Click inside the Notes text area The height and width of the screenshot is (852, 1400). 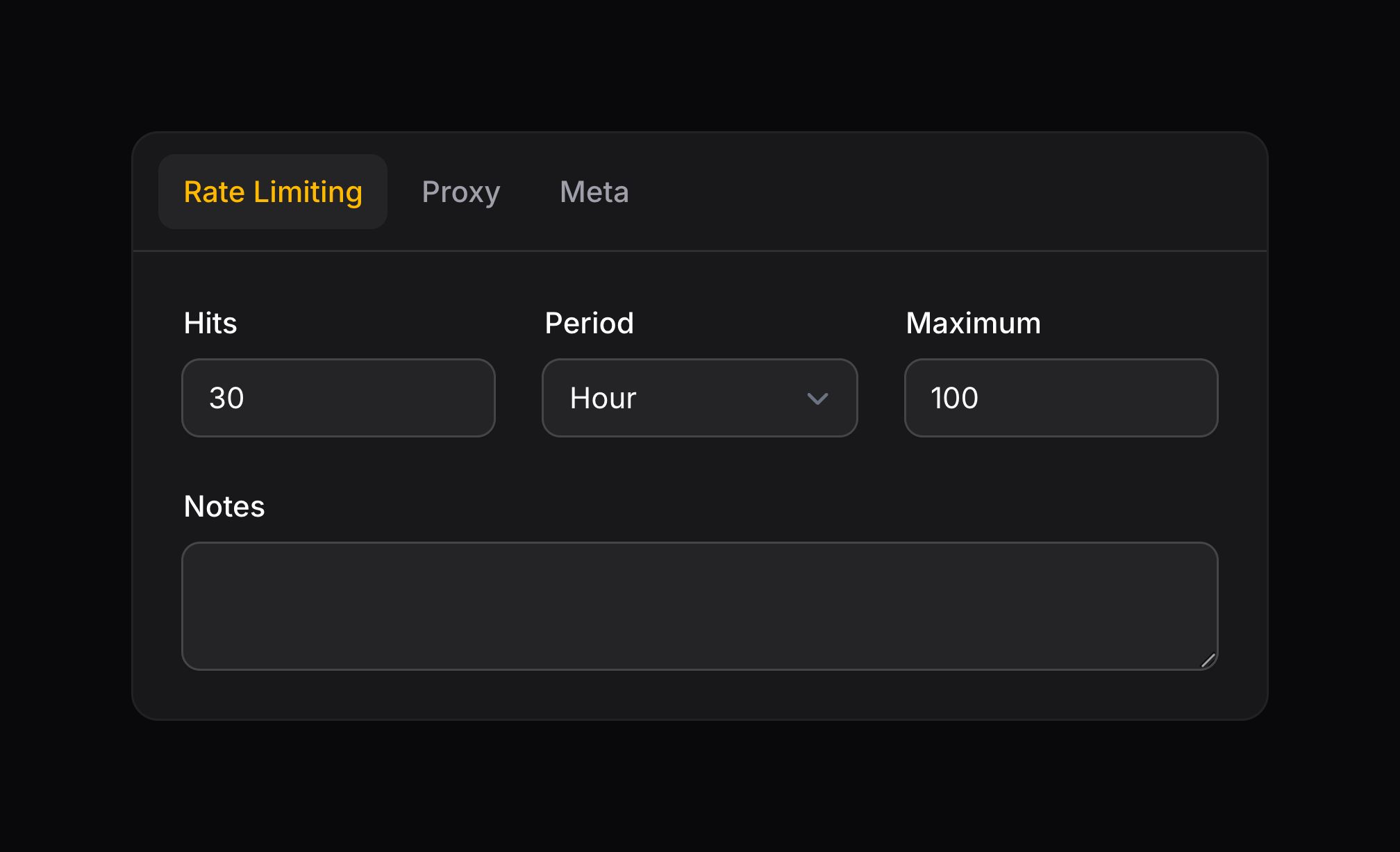click(699, 605)
